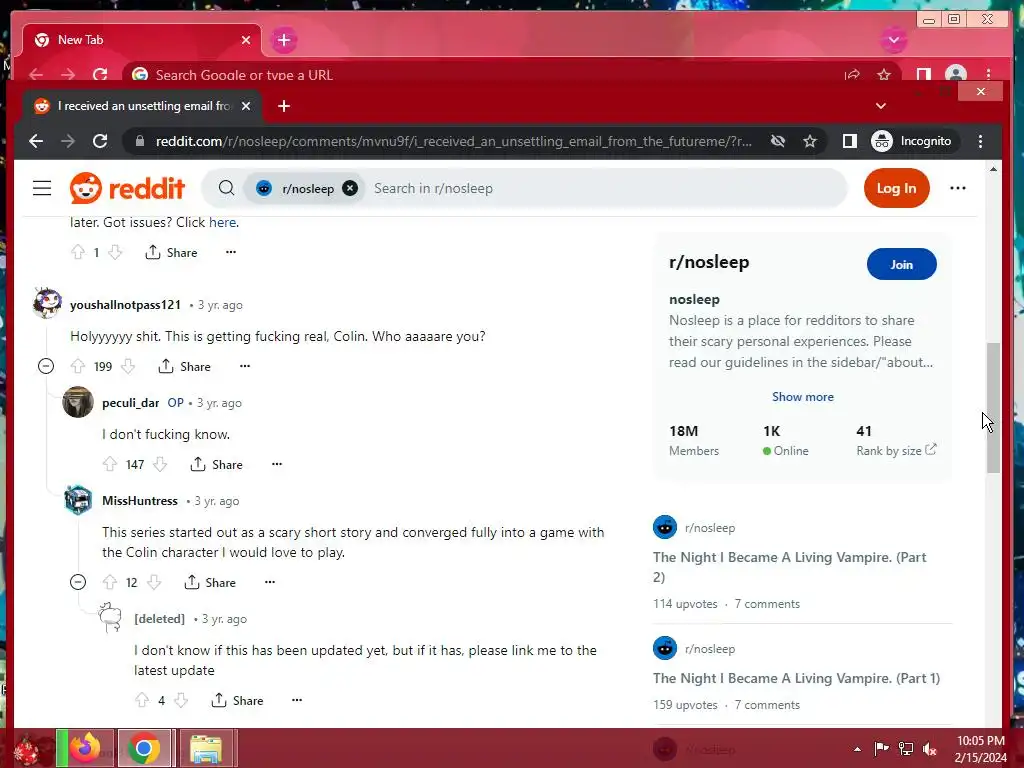Click the search magnifier icon
The height and width of the screenshot is (768, 1024).
pos(226,188)
